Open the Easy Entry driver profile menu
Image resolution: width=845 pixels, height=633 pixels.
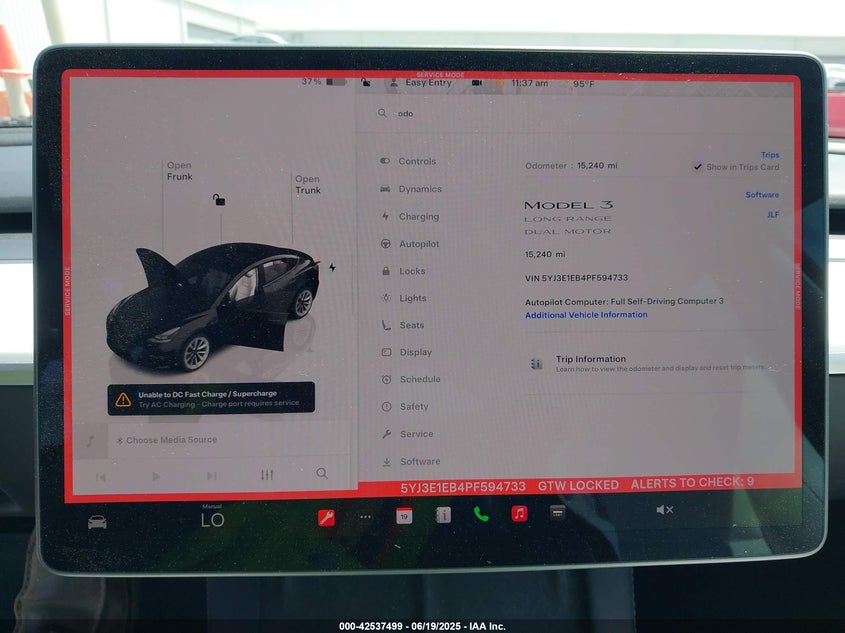click(420, 83)
